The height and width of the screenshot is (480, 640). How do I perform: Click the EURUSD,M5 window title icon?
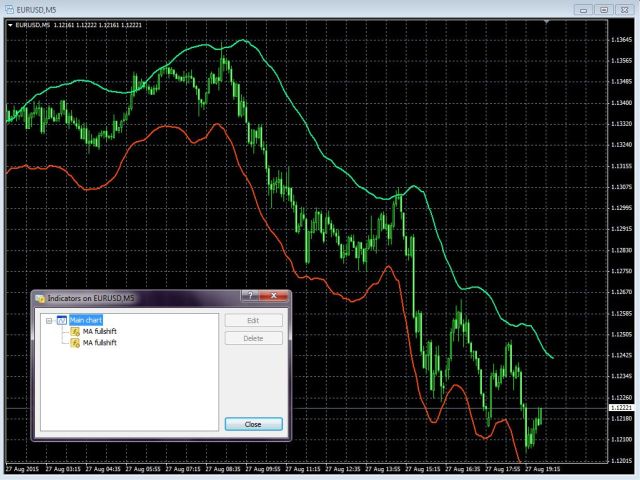8,9
